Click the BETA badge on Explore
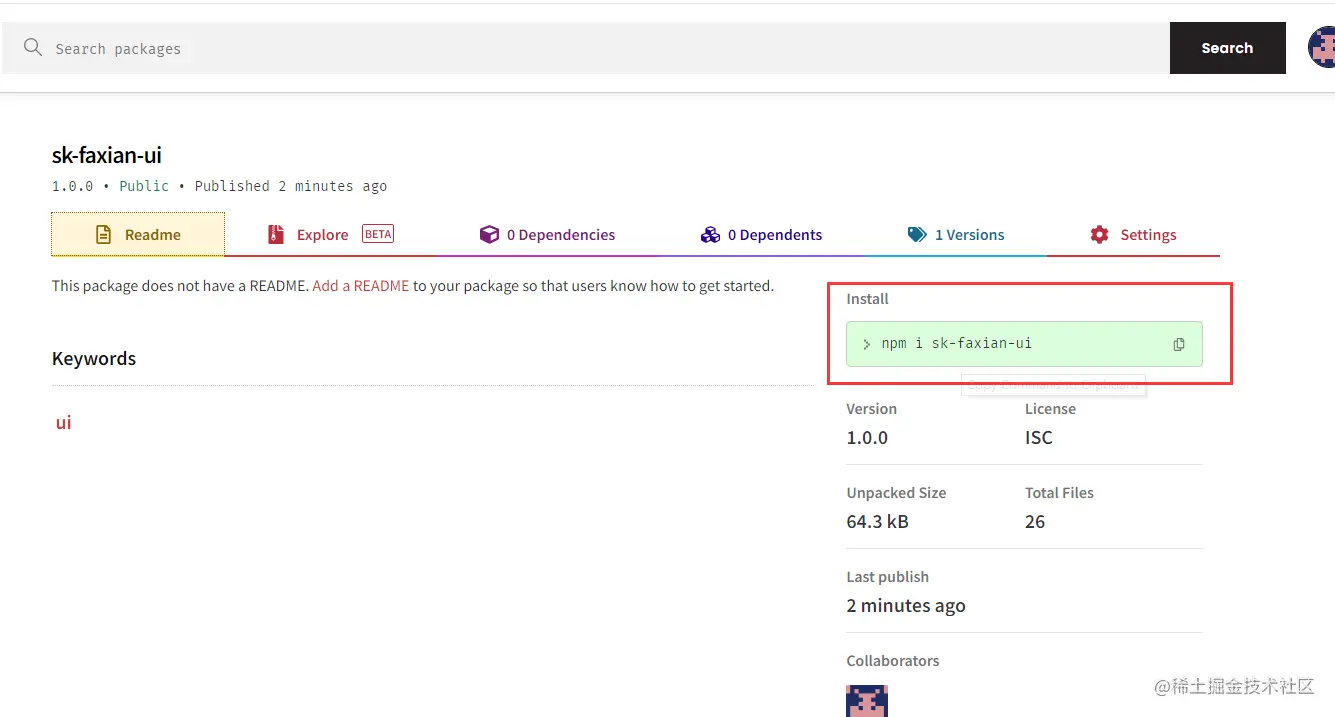1335x717 pixels. point(378,234)
